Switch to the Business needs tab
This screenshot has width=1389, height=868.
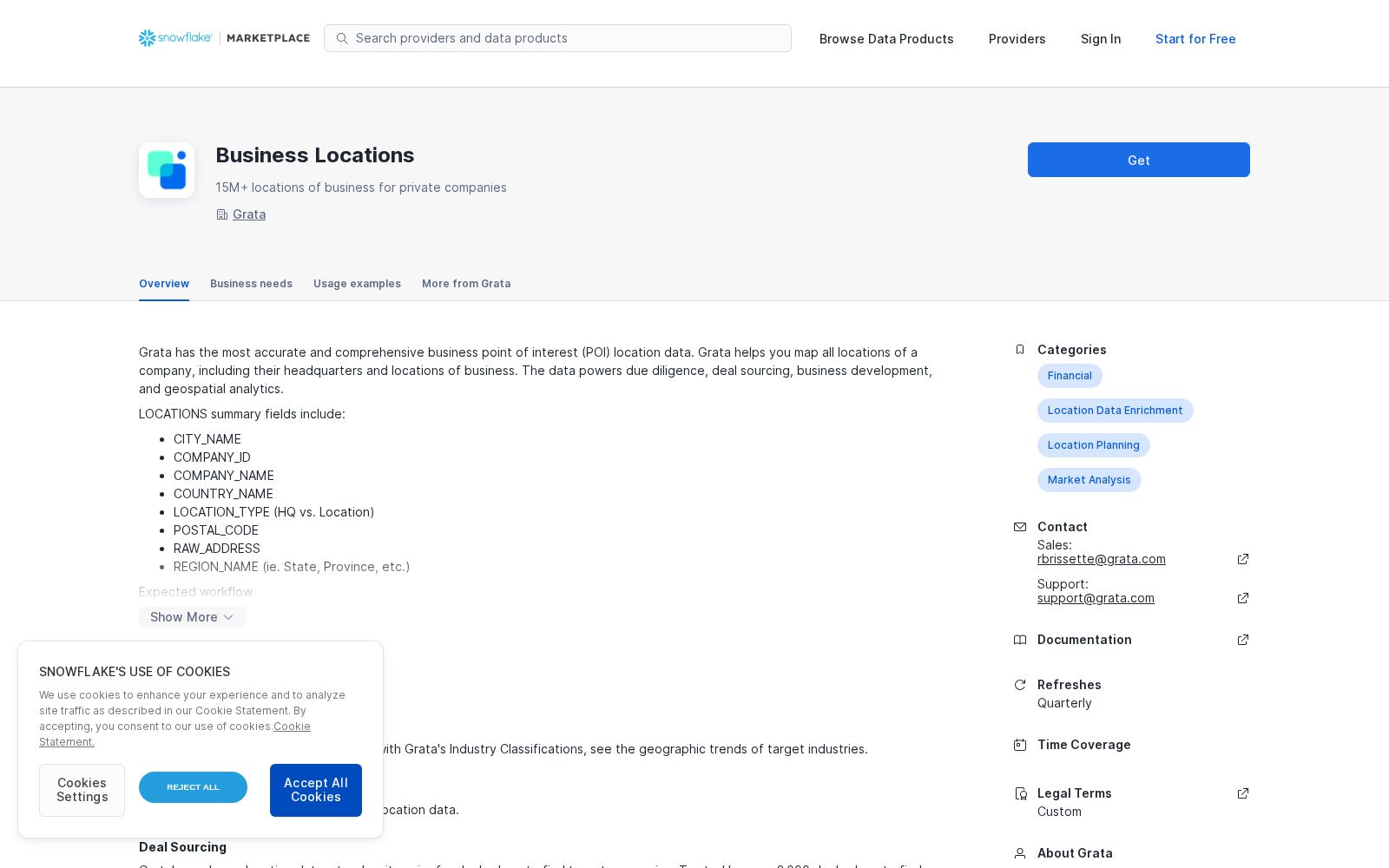(251, 284)
